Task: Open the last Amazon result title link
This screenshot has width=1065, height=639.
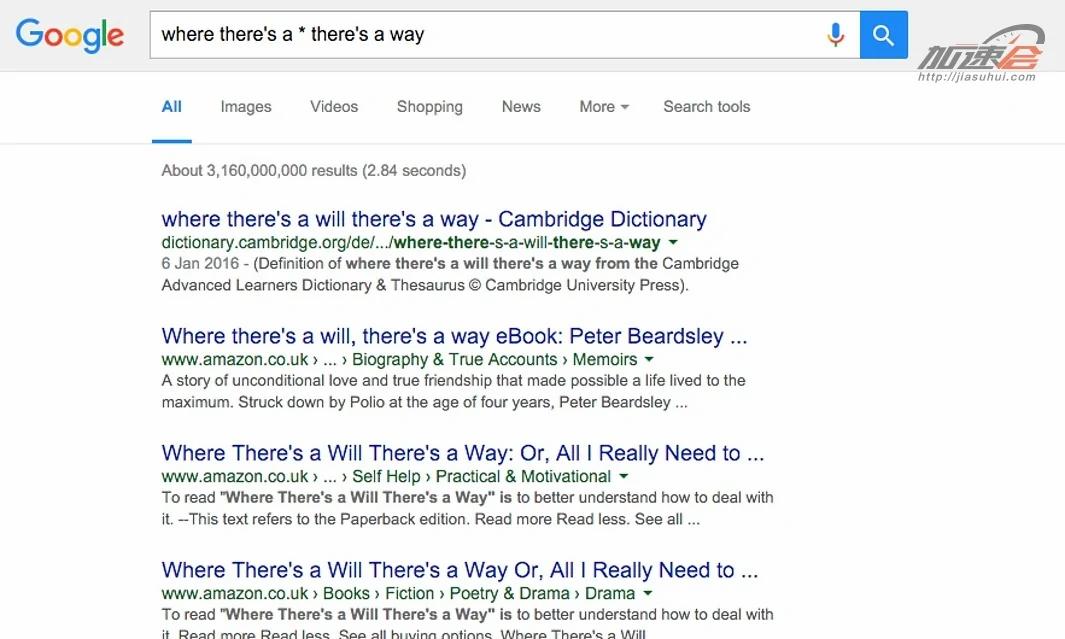Action: point(460,570)
